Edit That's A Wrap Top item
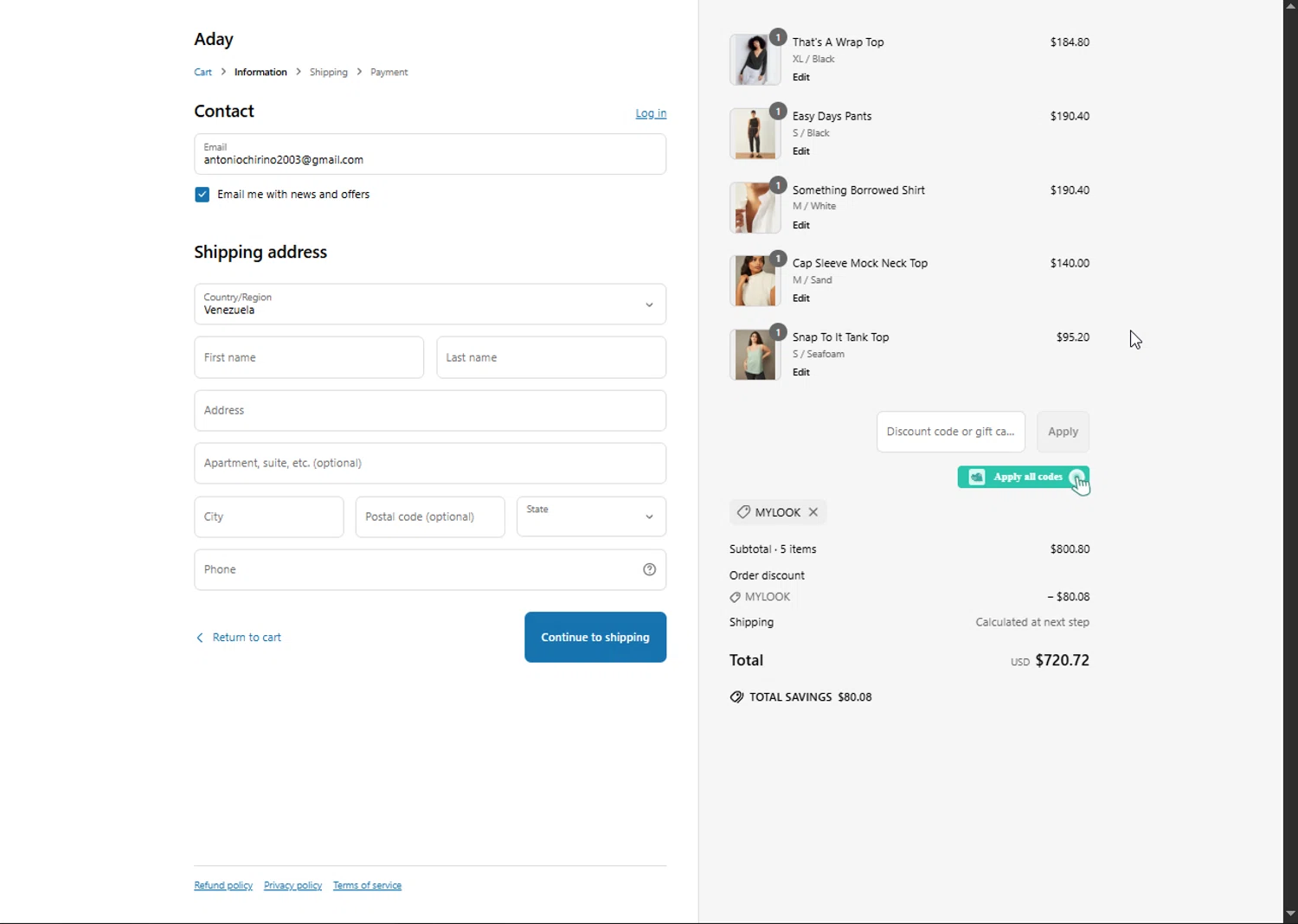The image size is (1298, 924). (801, 77)
